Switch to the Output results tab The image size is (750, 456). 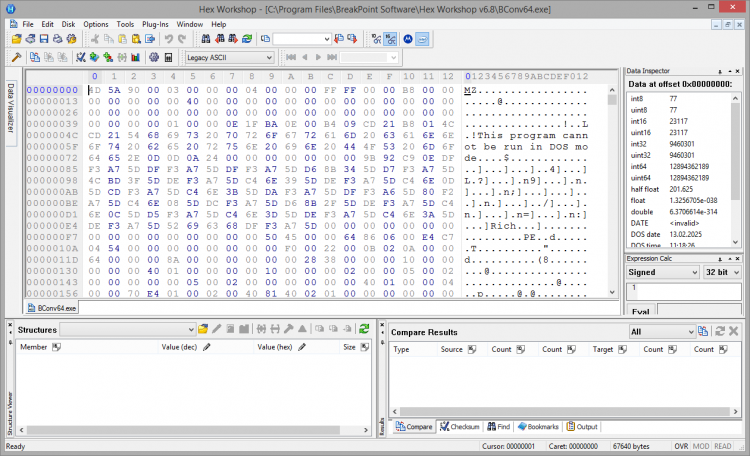(x=582, y=427)
